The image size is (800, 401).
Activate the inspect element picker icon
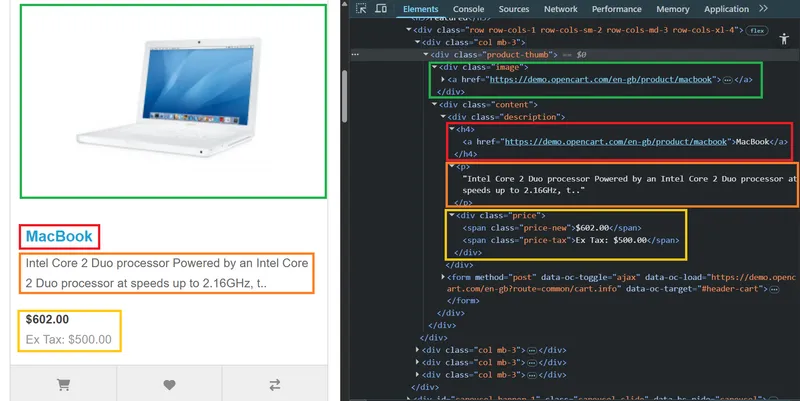(361, 9)
